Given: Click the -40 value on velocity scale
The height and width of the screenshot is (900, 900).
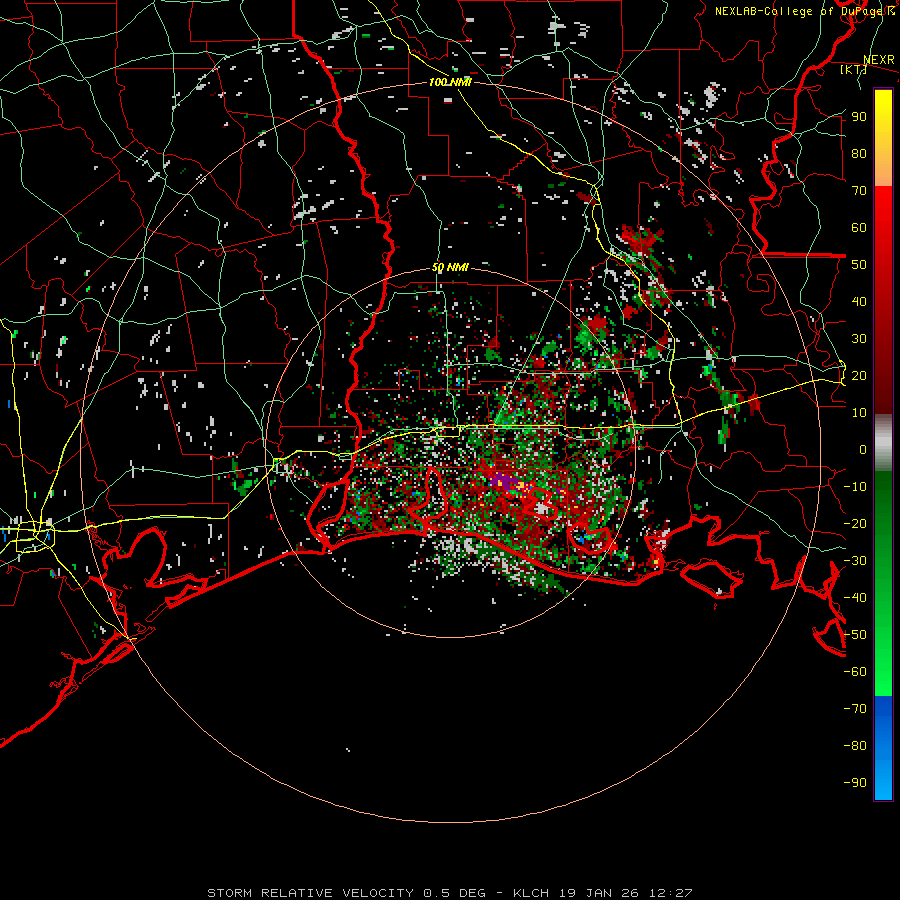Looking at the screenshot, I should click(x=855, y=598).
